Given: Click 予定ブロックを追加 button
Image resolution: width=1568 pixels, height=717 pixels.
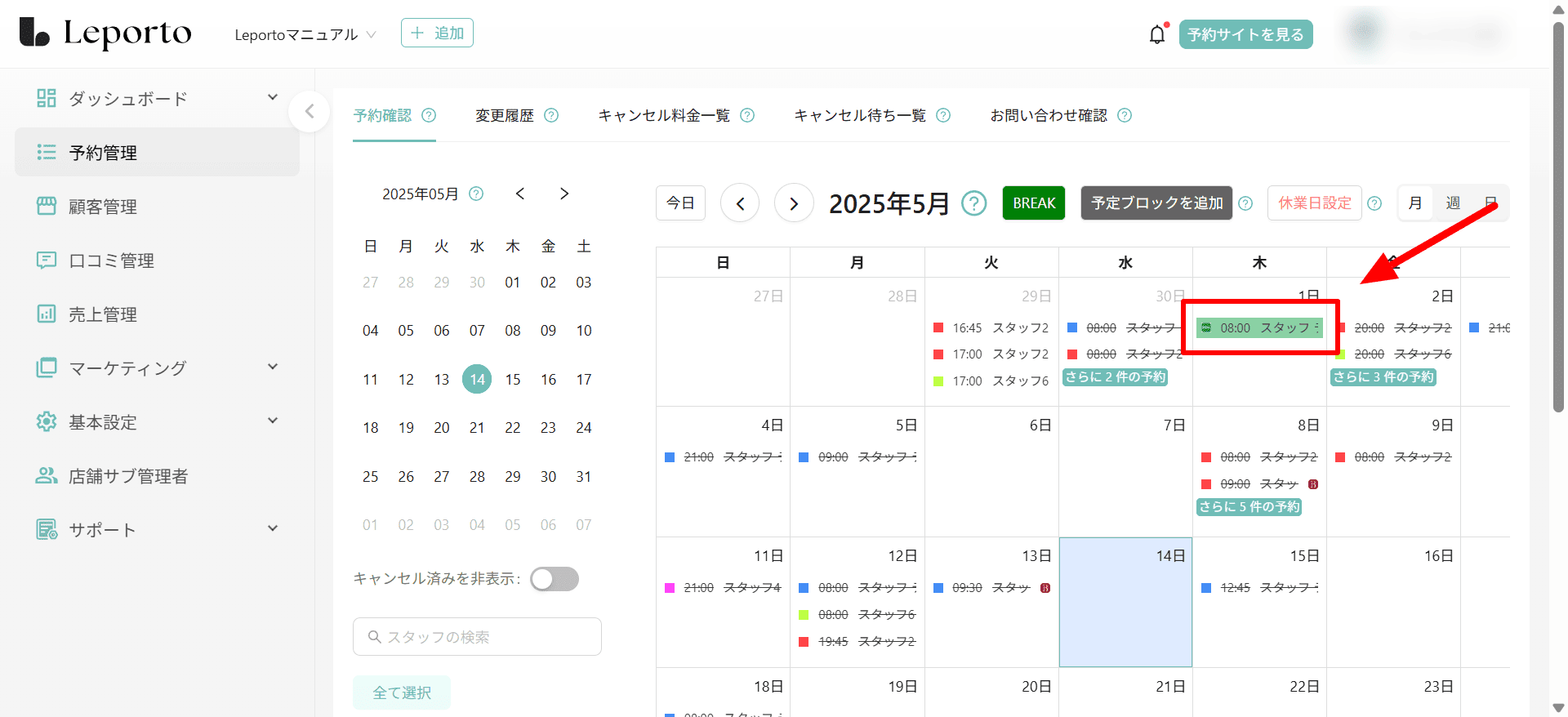Looking at the screenshot, I should click(x=1156, y=203).
